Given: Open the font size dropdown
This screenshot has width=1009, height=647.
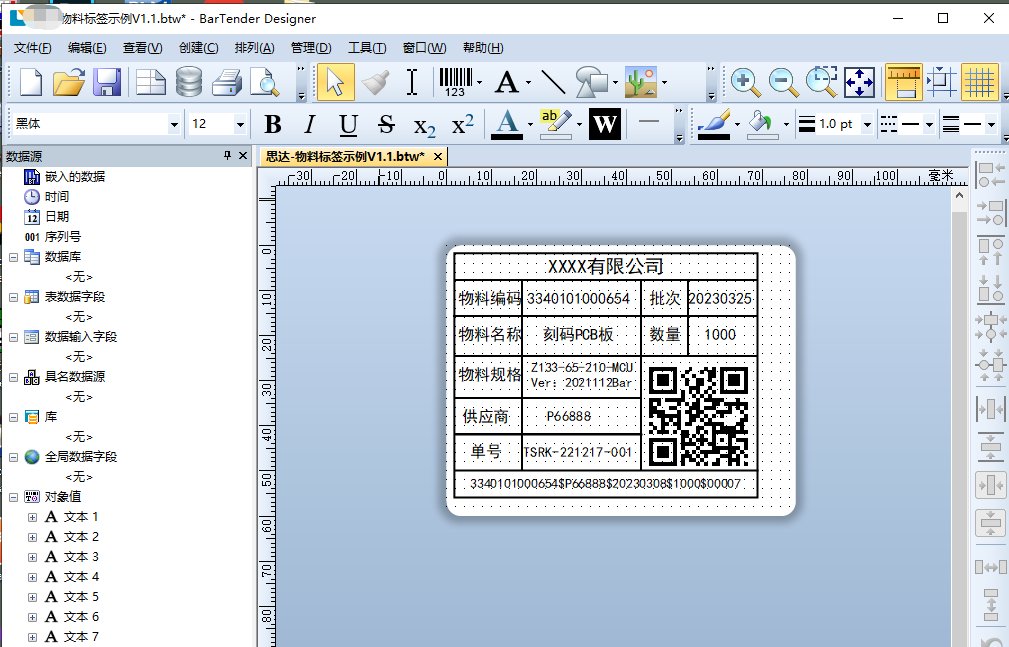Looking at the screenshot, I should 240,124.
